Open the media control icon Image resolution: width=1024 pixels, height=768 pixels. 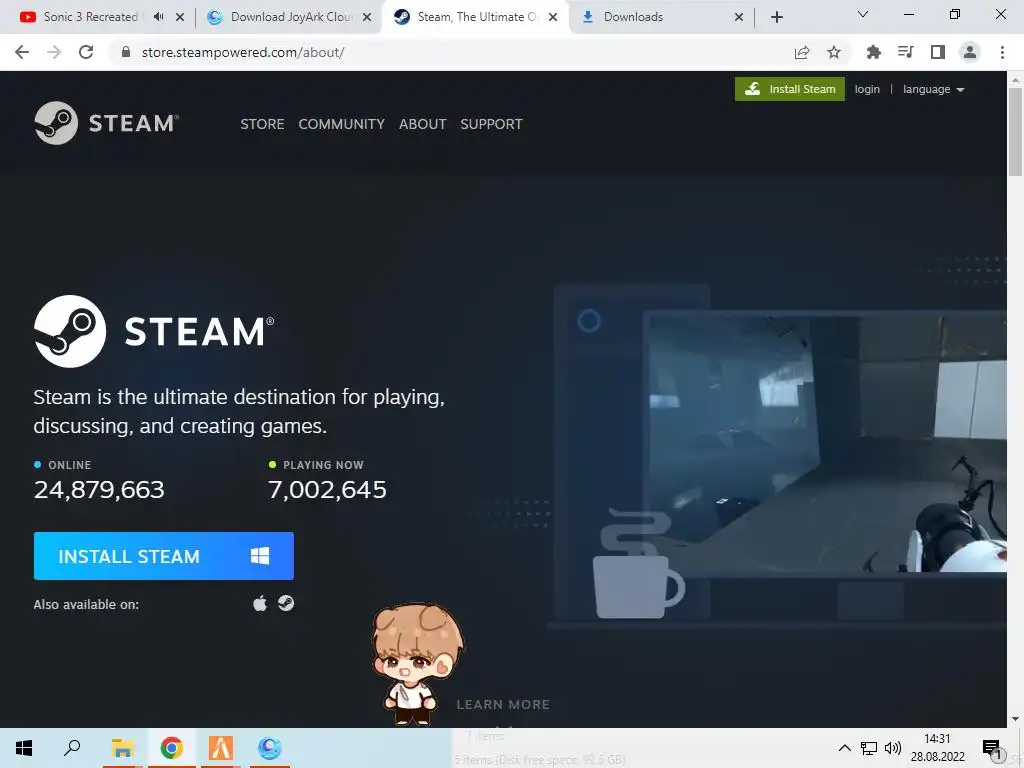tap(906, 52)
